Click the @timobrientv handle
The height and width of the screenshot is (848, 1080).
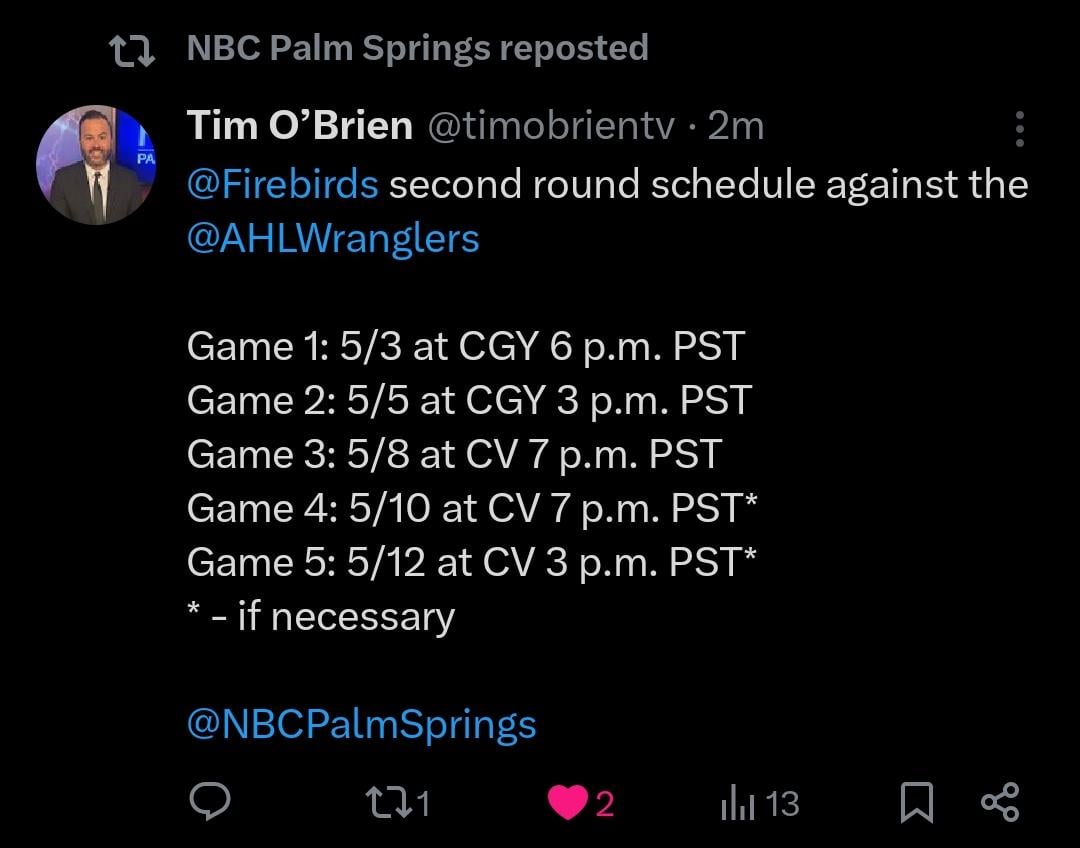[551, 126]
